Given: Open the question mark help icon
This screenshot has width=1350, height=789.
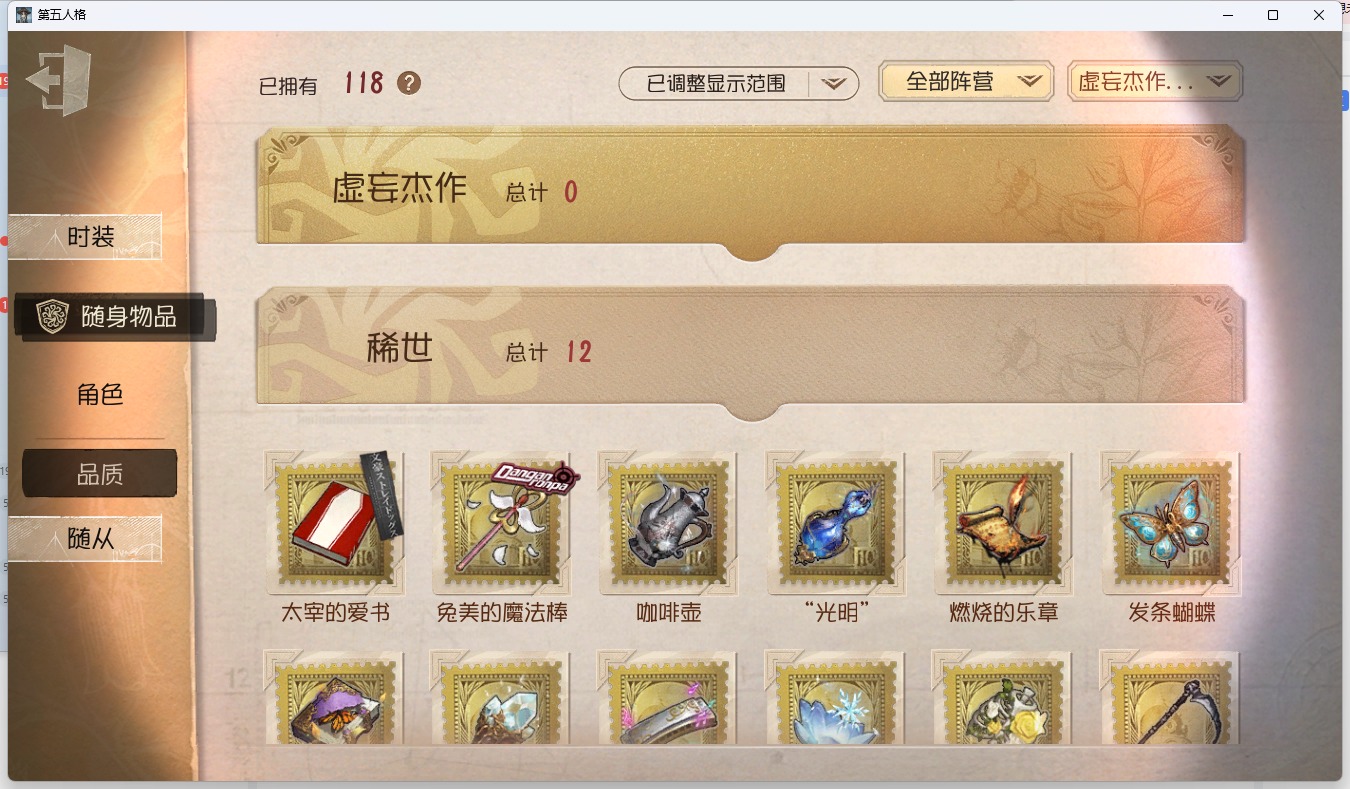Looking at the screenshot, I should 408,83.
